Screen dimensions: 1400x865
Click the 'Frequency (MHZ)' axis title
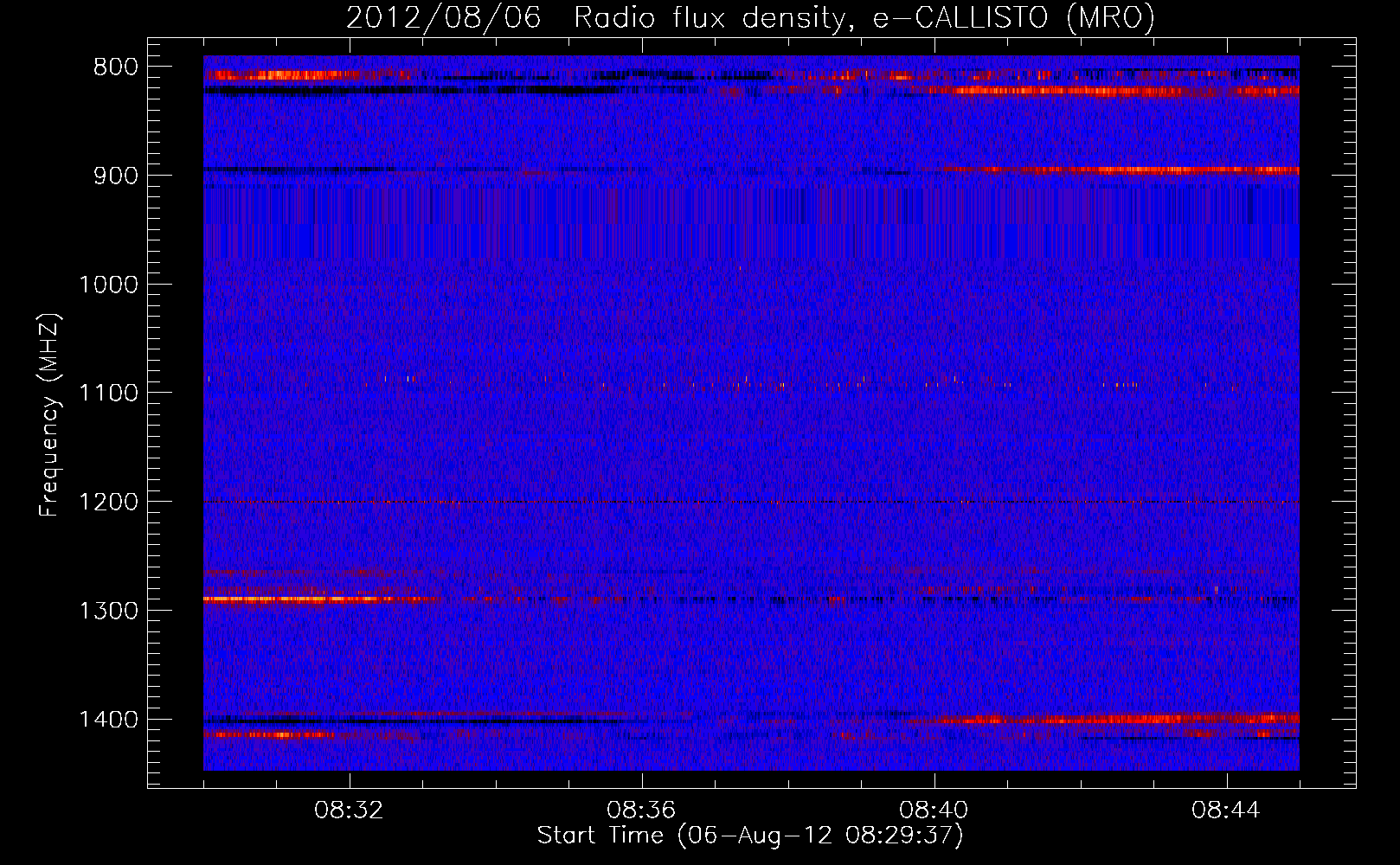point(50,414)
